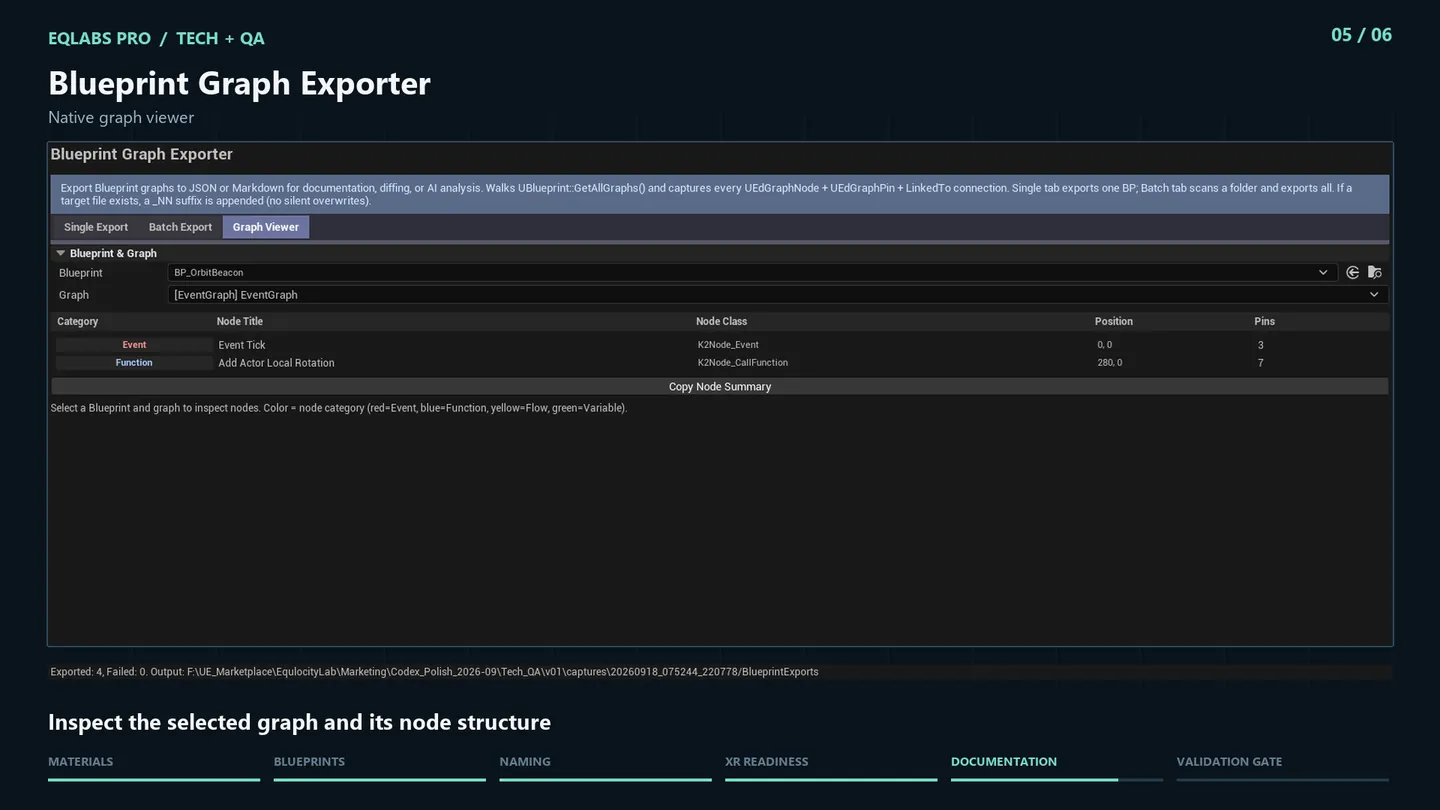Select the Add Actor Local Rotation row
The height and width of the screenshot is (810, 1440).
coord(720,363)
